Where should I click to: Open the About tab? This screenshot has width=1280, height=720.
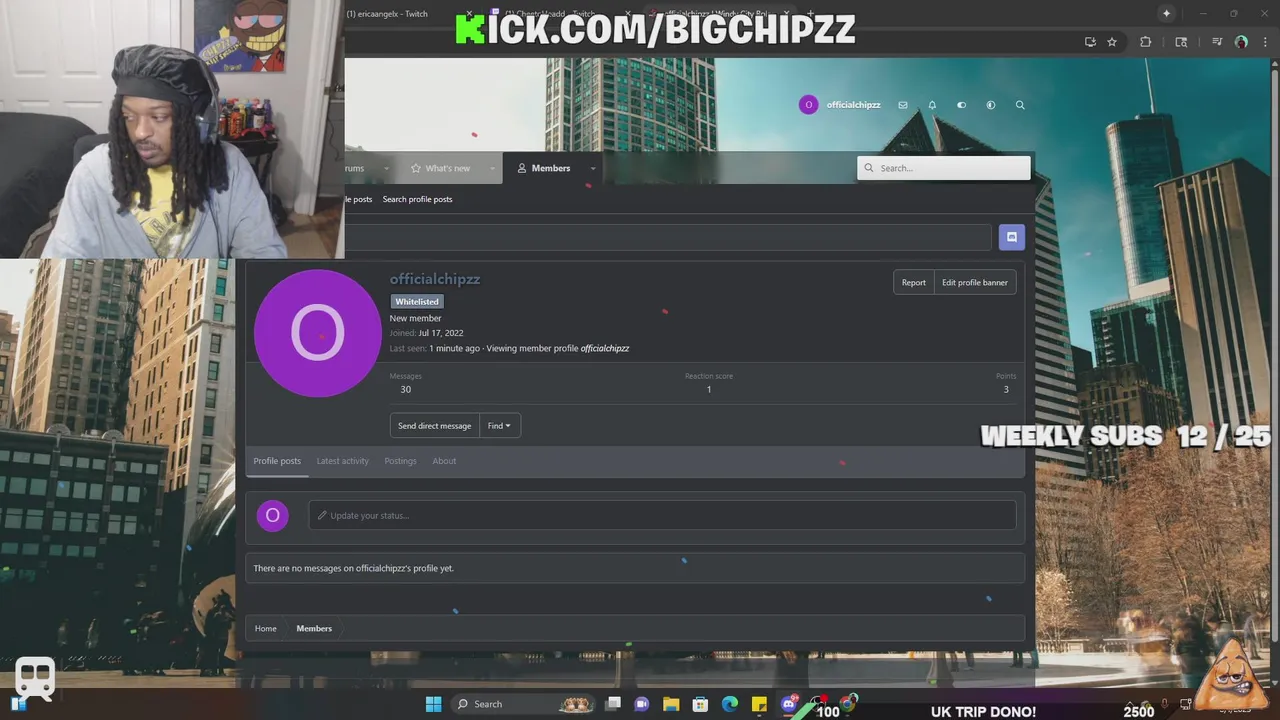[444, 461]
